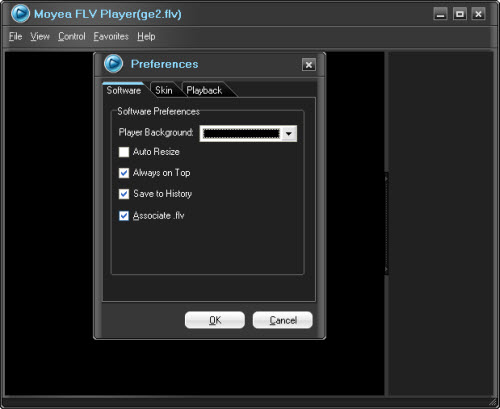Maximize the player window
500x409 pixels.
[x=460, y=14]
